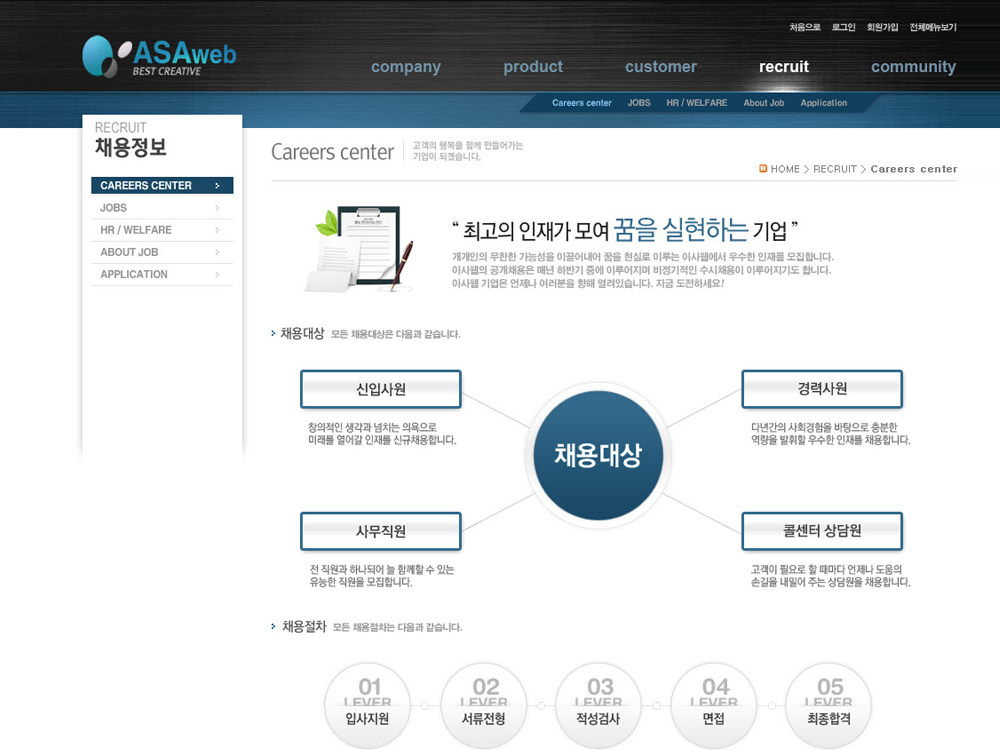Click the 콜센터 상담원 box

click(x=822, y=531)
